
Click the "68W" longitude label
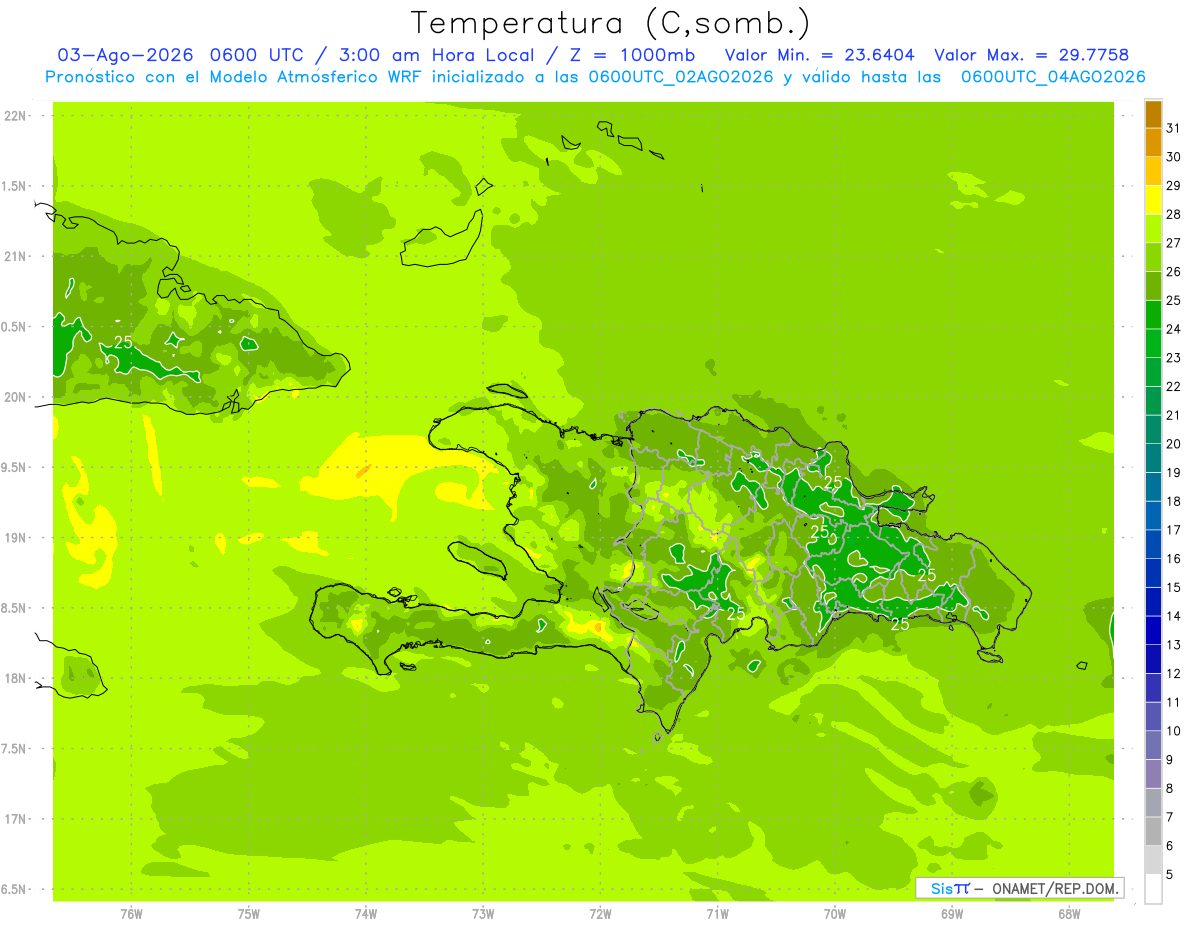1069,914
